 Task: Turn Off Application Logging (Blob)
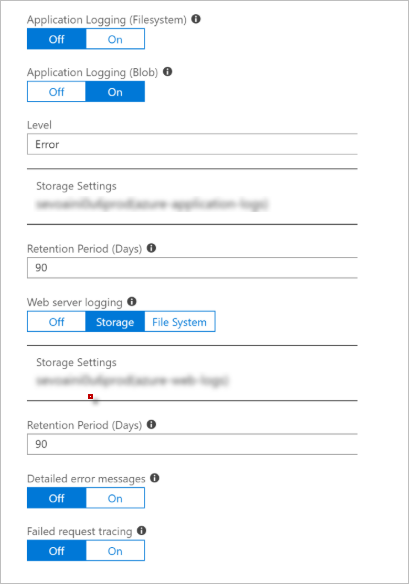point(57,92)
